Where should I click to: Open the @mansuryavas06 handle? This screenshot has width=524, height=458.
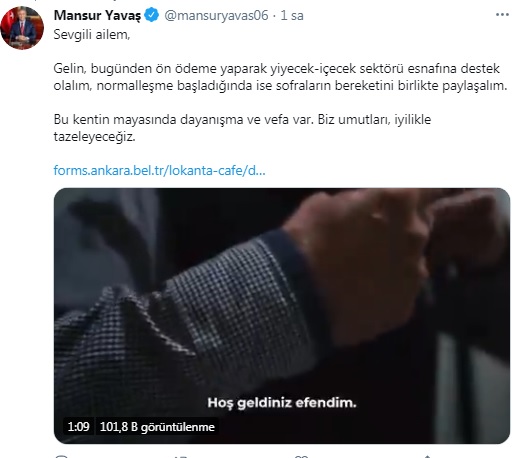(216, 15)
